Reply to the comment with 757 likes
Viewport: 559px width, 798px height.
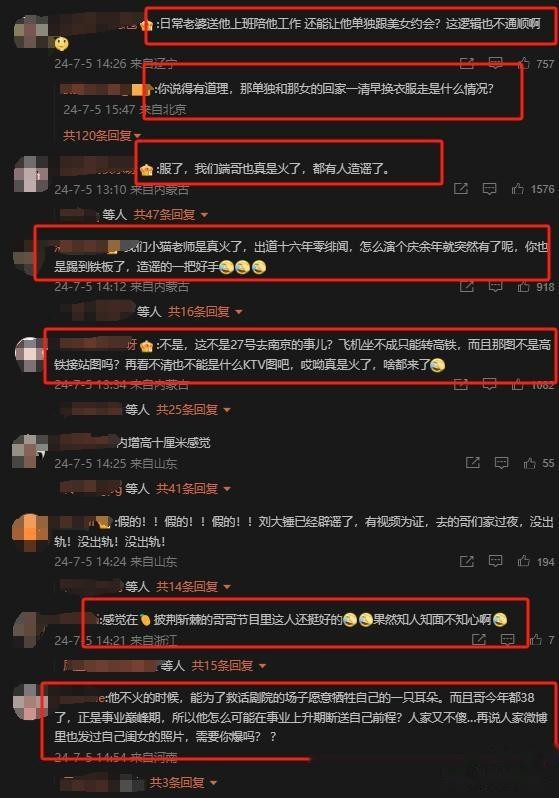[x=495, y=63]
